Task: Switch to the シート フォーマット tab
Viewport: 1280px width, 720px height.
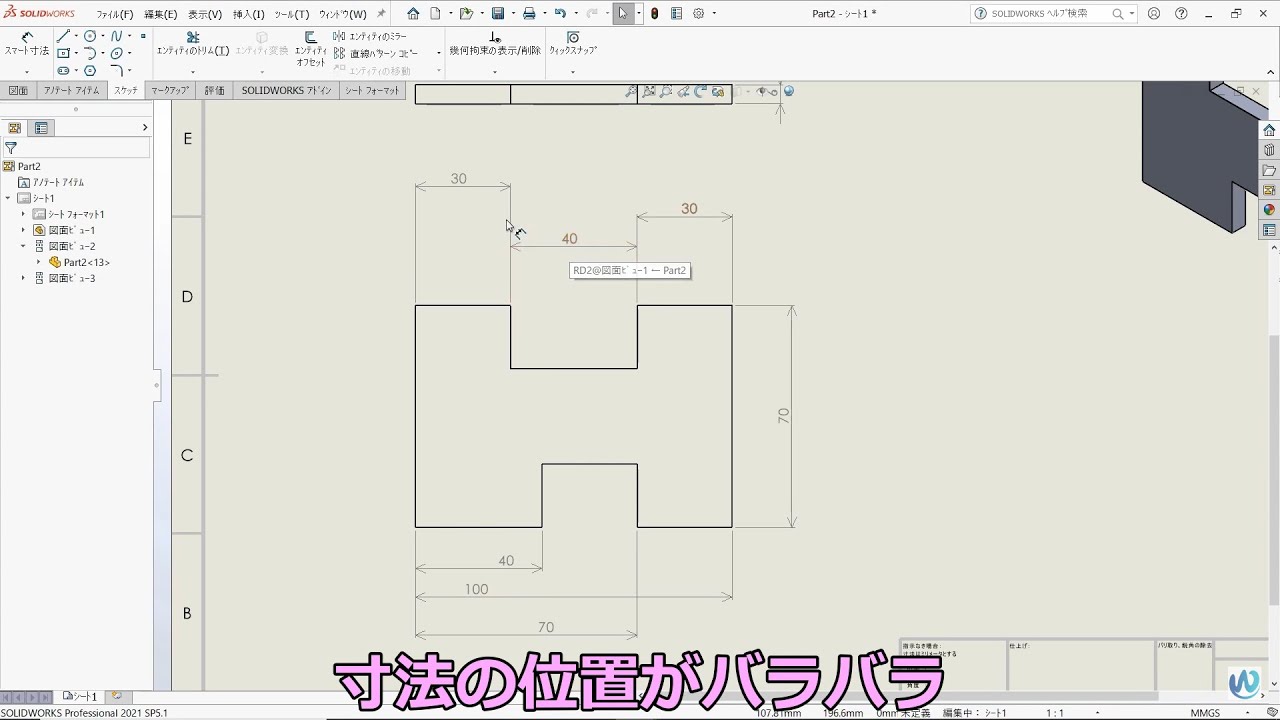Action: coord(372,90)
